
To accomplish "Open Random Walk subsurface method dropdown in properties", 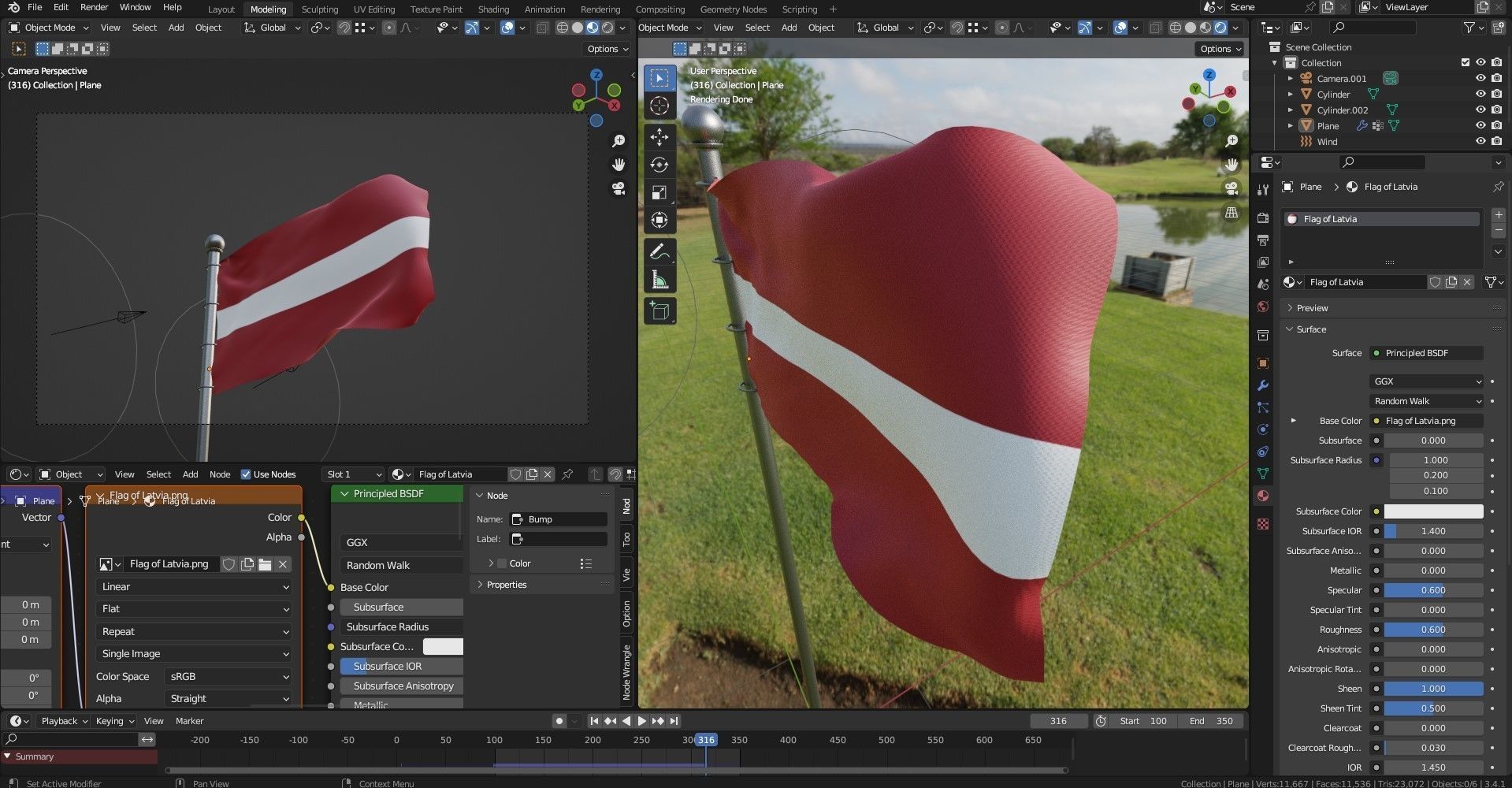I will pos(1427,401).
